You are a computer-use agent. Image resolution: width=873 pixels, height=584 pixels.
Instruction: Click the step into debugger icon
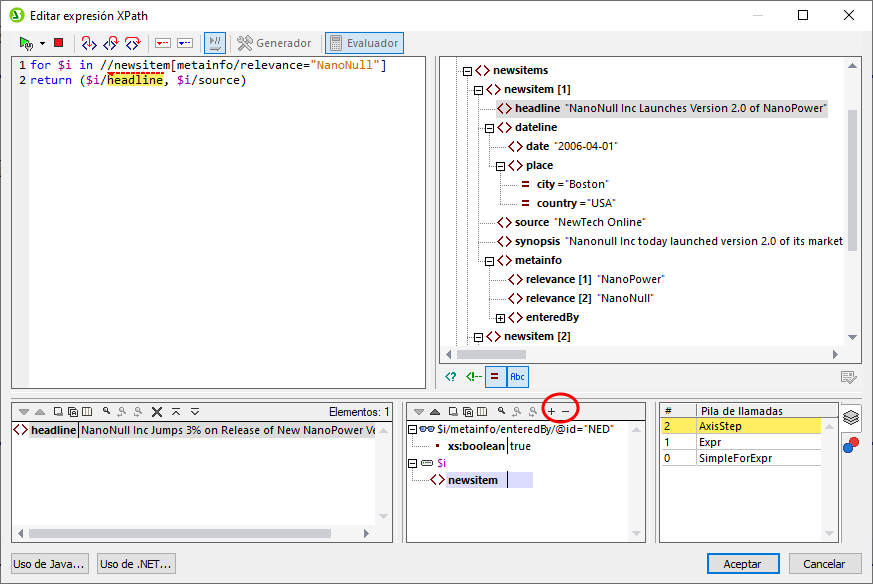point(89,43)
